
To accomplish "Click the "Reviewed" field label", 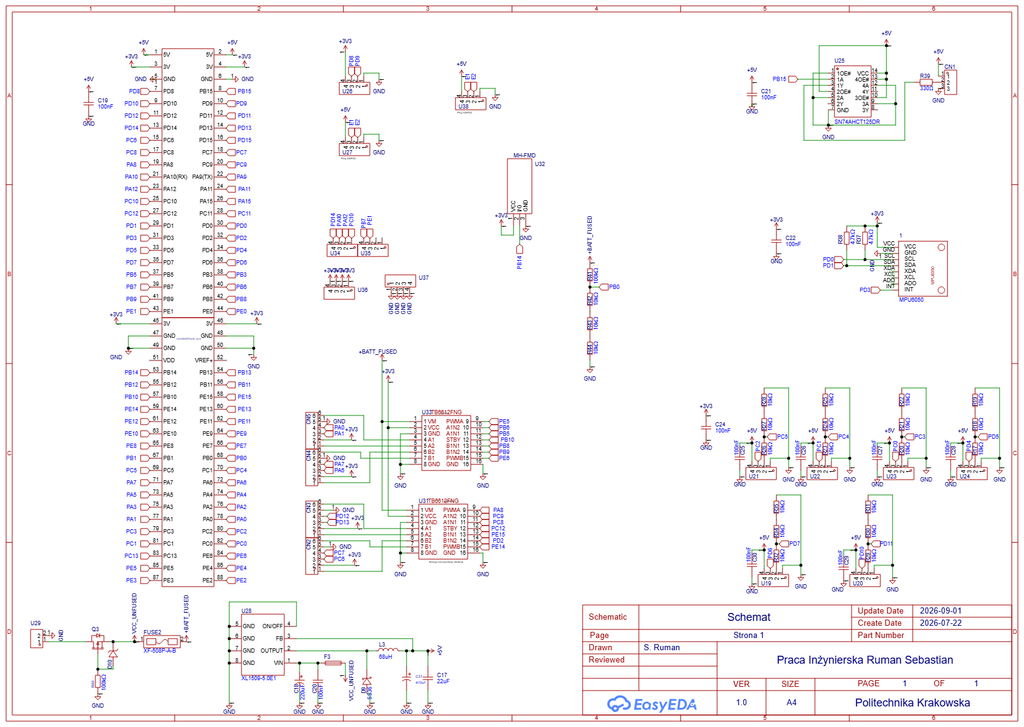I will [x=606, y=660].
